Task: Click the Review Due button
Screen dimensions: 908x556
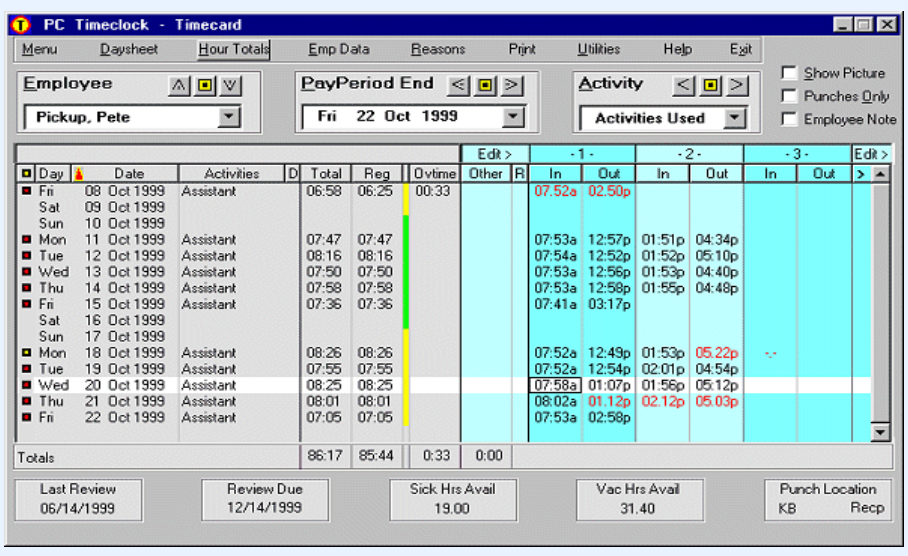Action: tap(265, 499)
